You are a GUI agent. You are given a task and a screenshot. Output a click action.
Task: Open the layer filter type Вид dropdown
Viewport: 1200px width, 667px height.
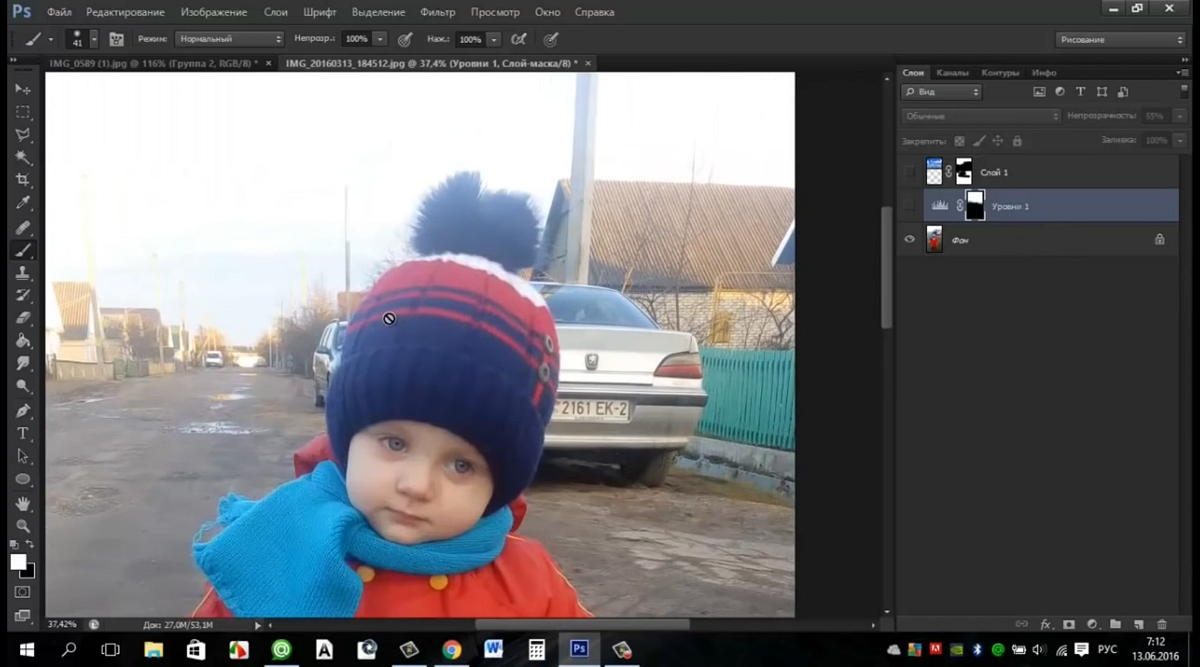pos(941,92)
